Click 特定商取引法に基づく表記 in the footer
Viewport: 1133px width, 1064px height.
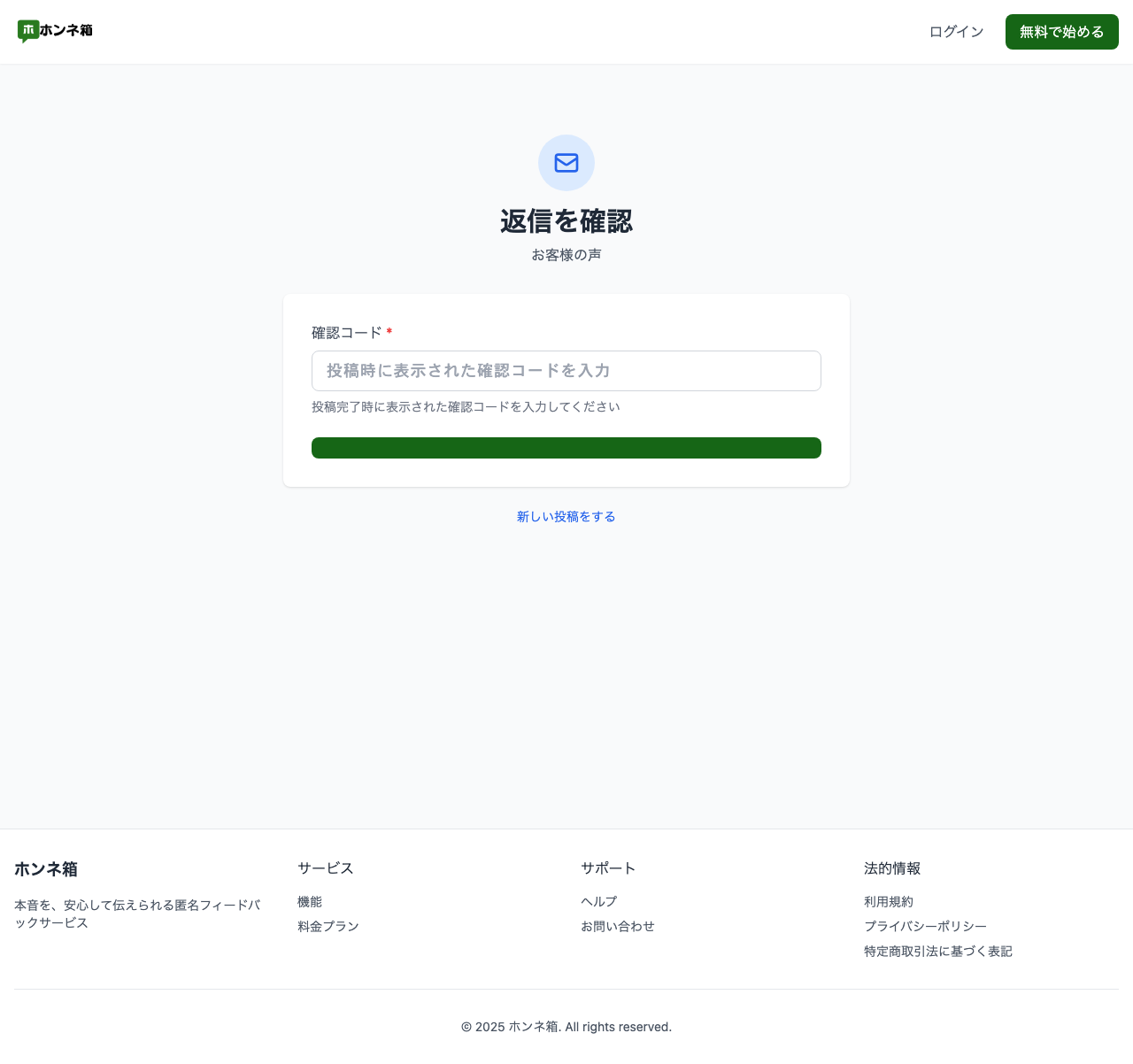click(937, 952)
